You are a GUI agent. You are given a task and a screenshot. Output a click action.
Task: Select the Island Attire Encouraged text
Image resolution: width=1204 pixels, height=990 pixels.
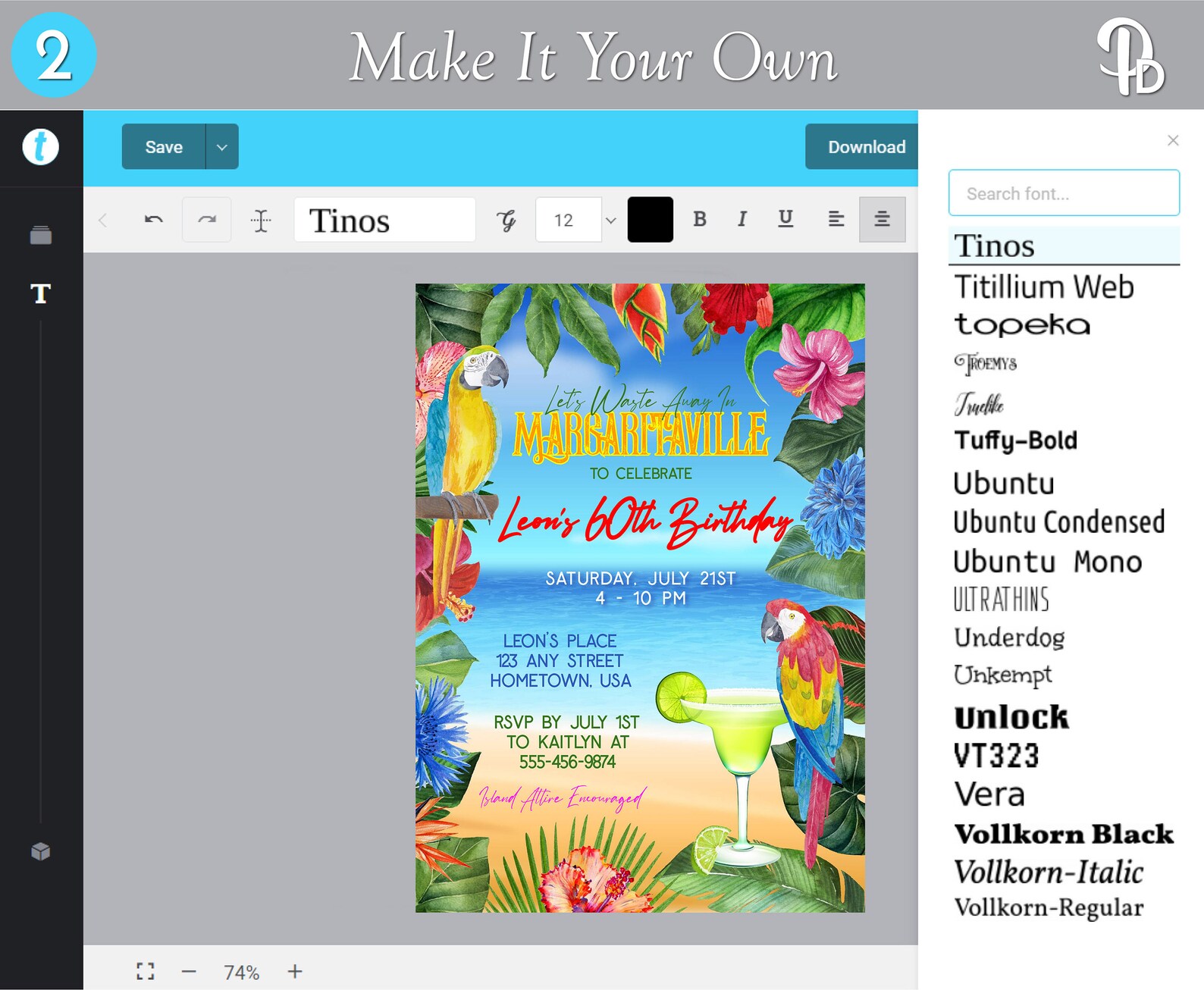(562, 797)
